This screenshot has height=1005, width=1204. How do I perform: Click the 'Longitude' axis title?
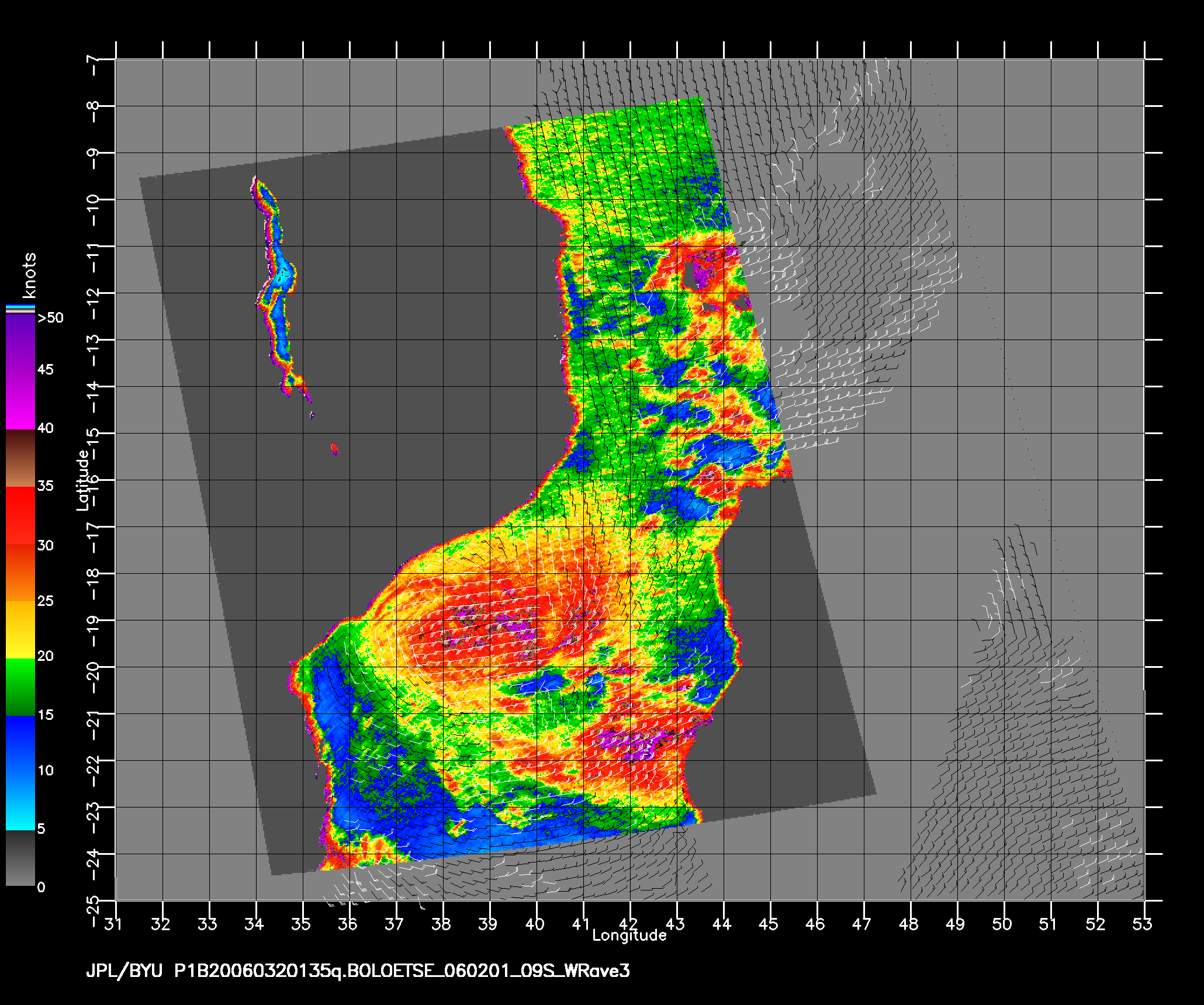[x=629, y=935]
